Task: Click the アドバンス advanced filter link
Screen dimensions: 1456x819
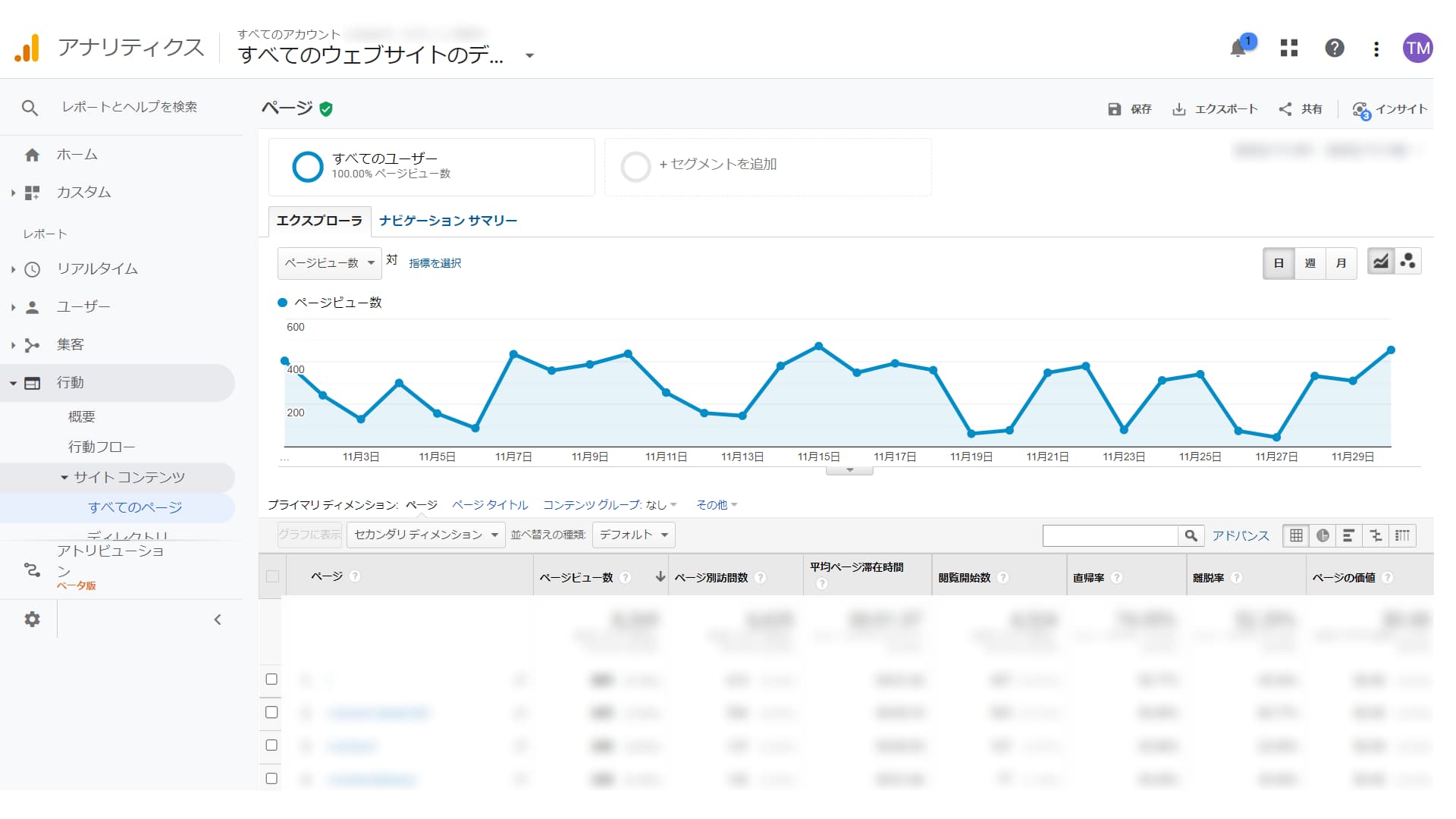Action: (x=1241, y=535)
